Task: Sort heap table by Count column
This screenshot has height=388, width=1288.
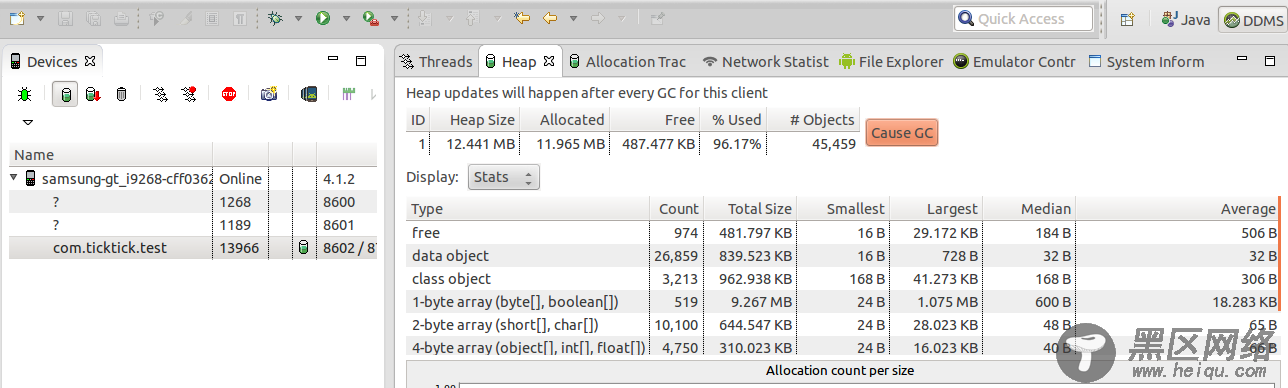Action: [x=677, y=209]
